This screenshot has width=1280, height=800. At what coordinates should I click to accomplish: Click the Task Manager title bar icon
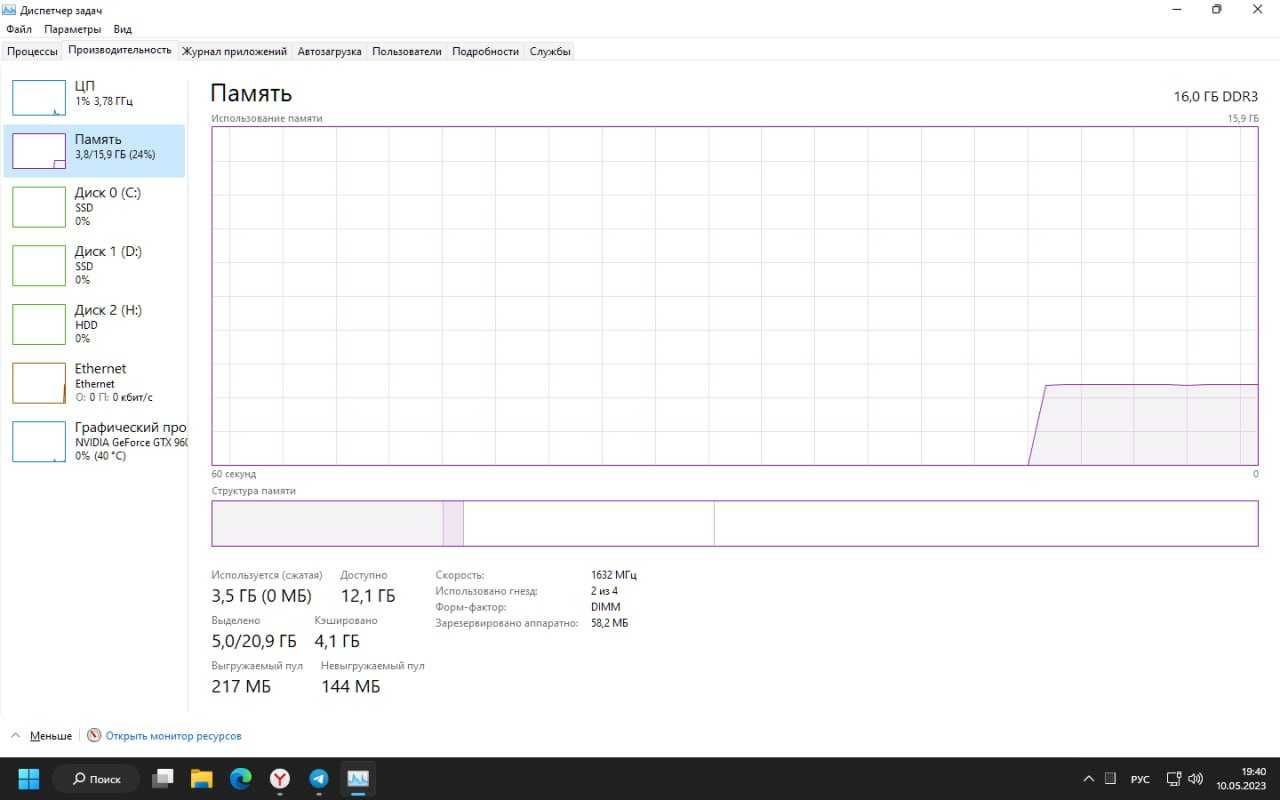[11, 9]
